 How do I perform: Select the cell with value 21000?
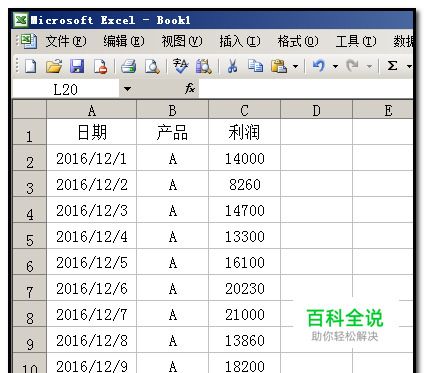pyautogui.click(x=244, y=314)
